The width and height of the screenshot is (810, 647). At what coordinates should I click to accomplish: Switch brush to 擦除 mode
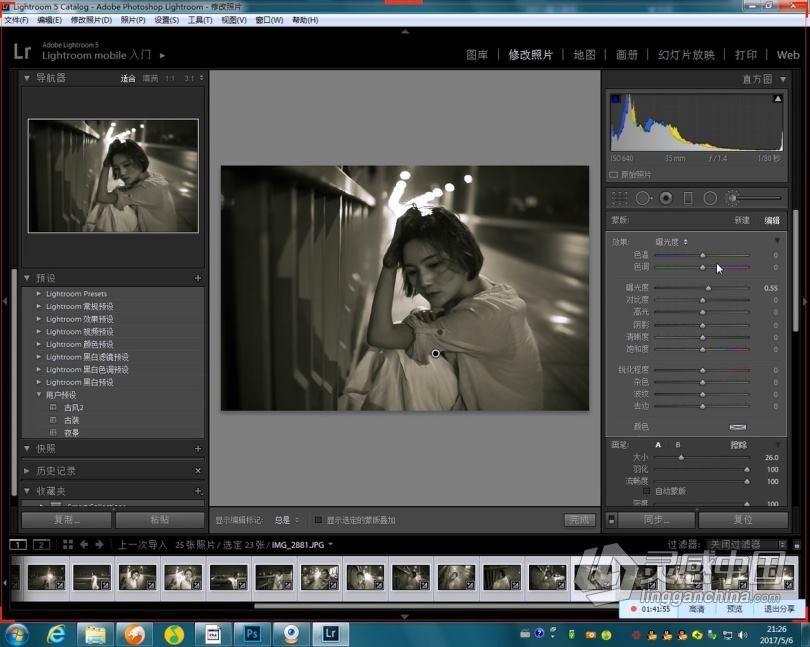pos(739,445)
